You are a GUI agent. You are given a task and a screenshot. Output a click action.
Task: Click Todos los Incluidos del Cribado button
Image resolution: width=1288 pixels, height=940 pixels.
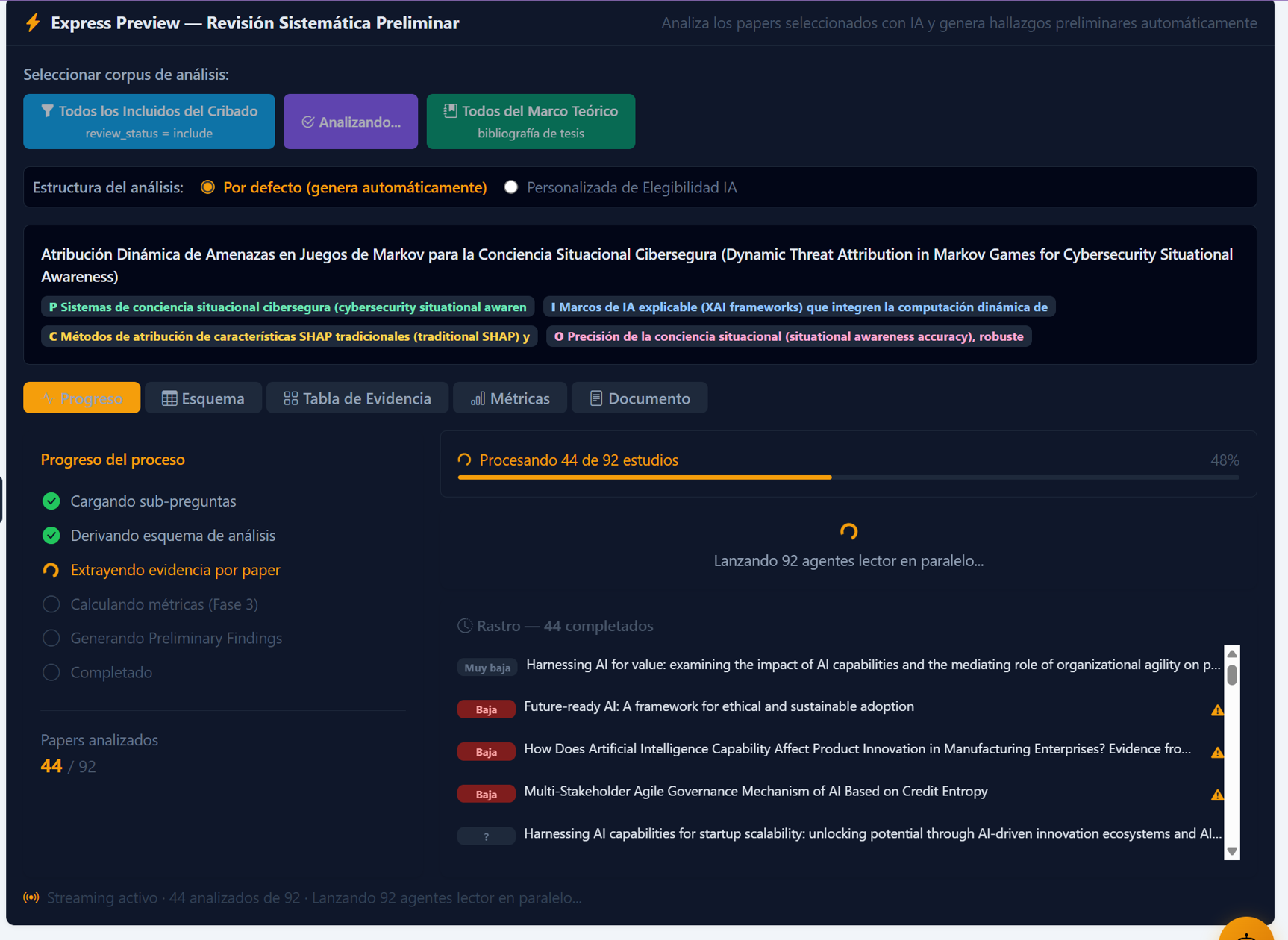pos(149,122)
